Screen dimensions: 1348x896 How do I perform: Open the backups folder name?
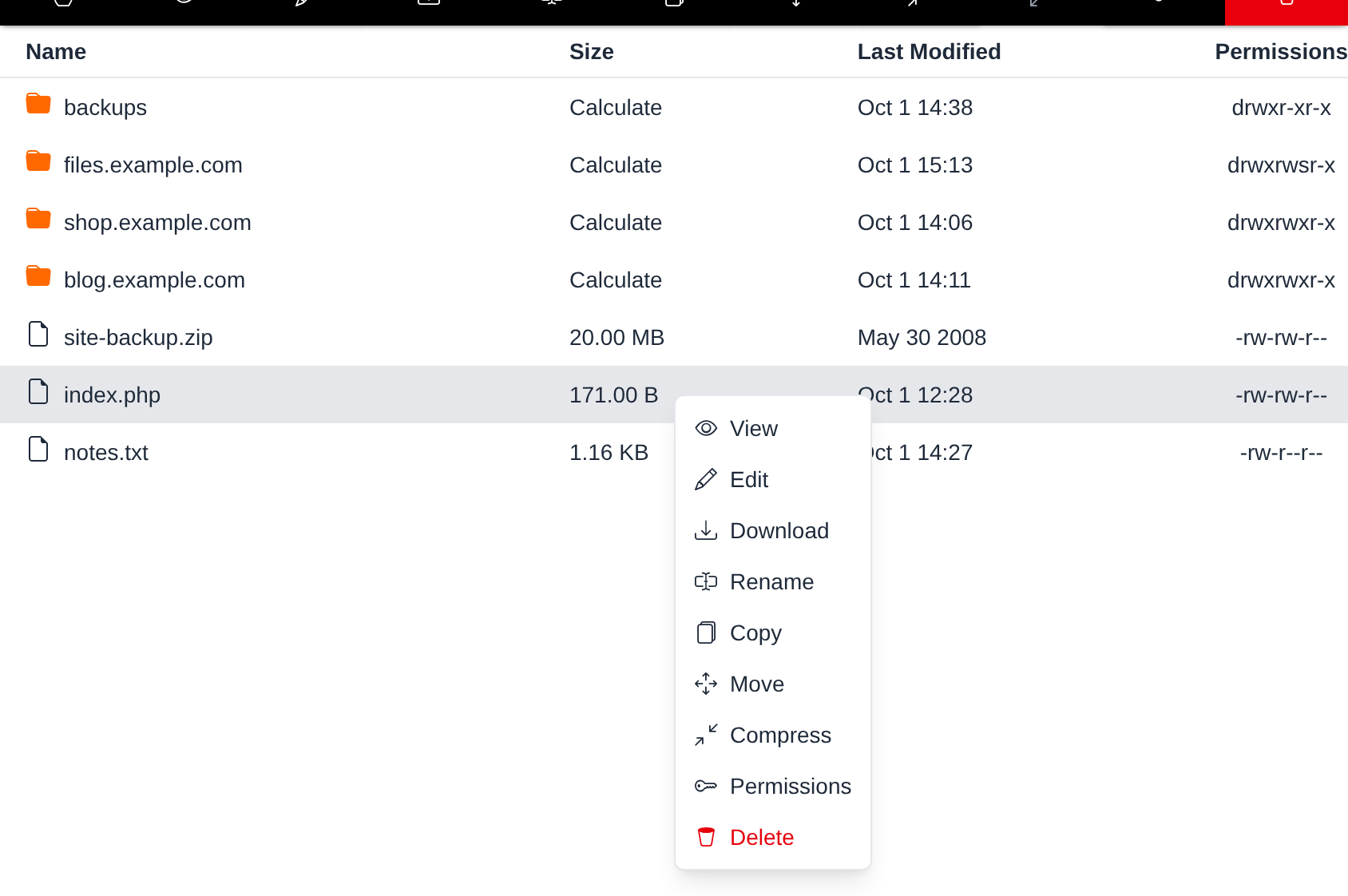(105, 107)
